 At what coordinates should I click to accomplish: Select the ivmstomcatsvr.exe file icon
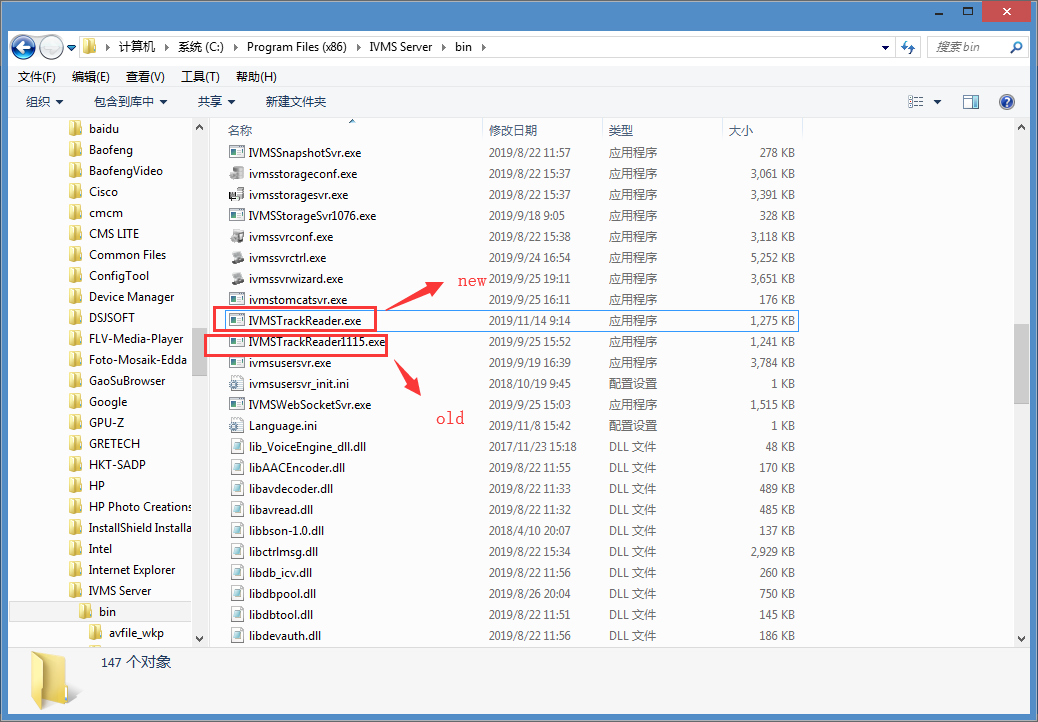236,299
